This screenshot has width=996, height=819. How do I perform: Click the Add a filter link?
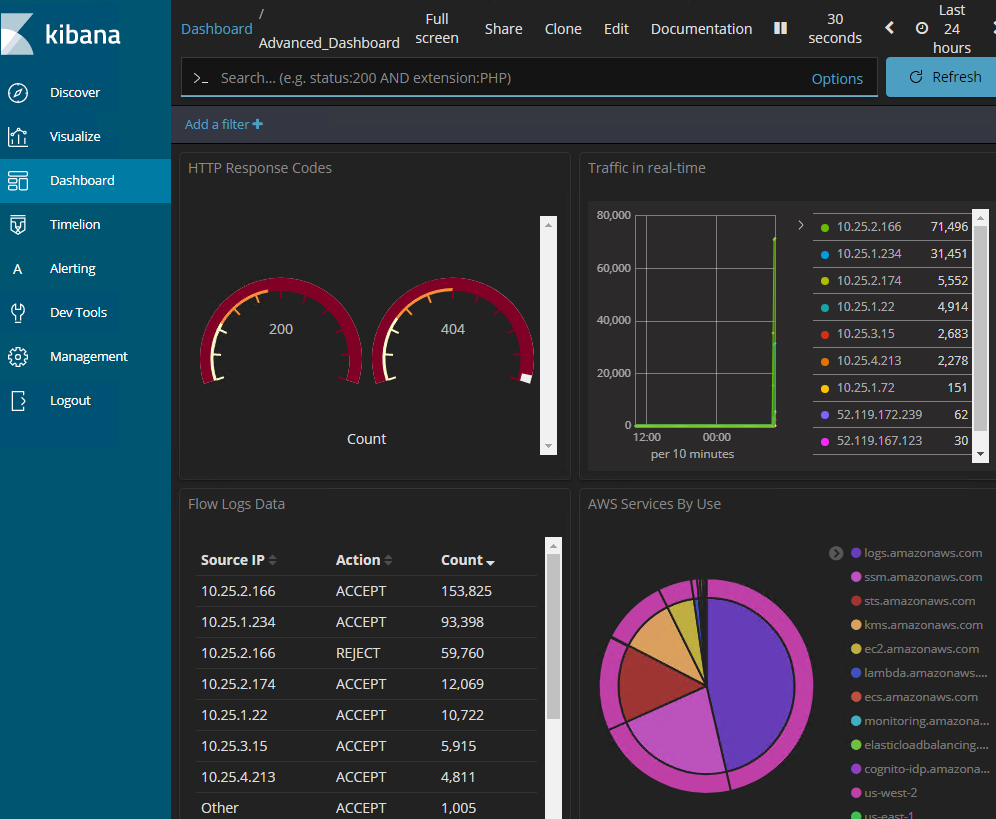pyautogui.click(x=224, y=125)
